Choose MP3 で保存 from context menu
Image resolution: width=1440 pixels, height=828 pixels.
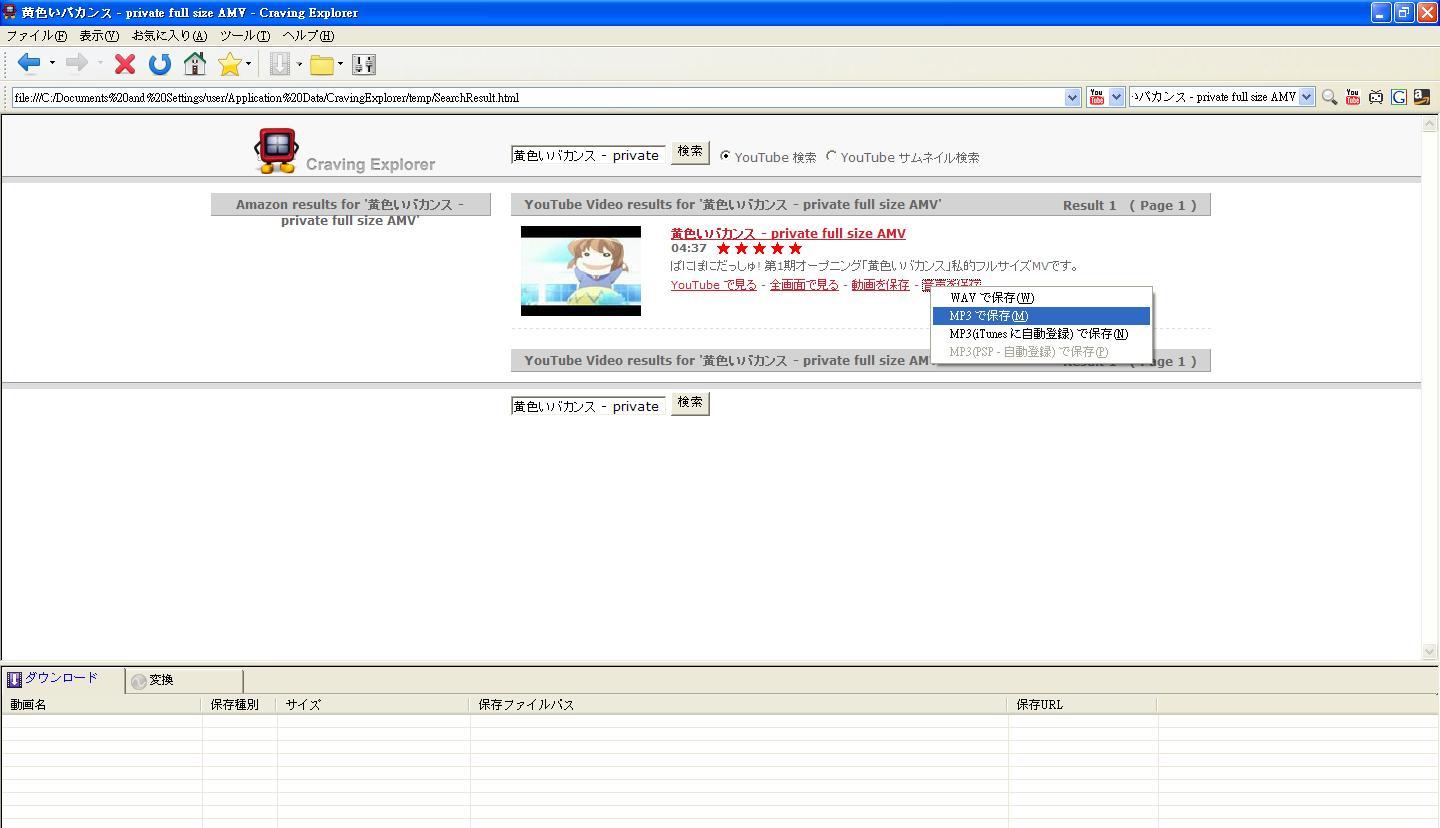(x=1041, y=316)
